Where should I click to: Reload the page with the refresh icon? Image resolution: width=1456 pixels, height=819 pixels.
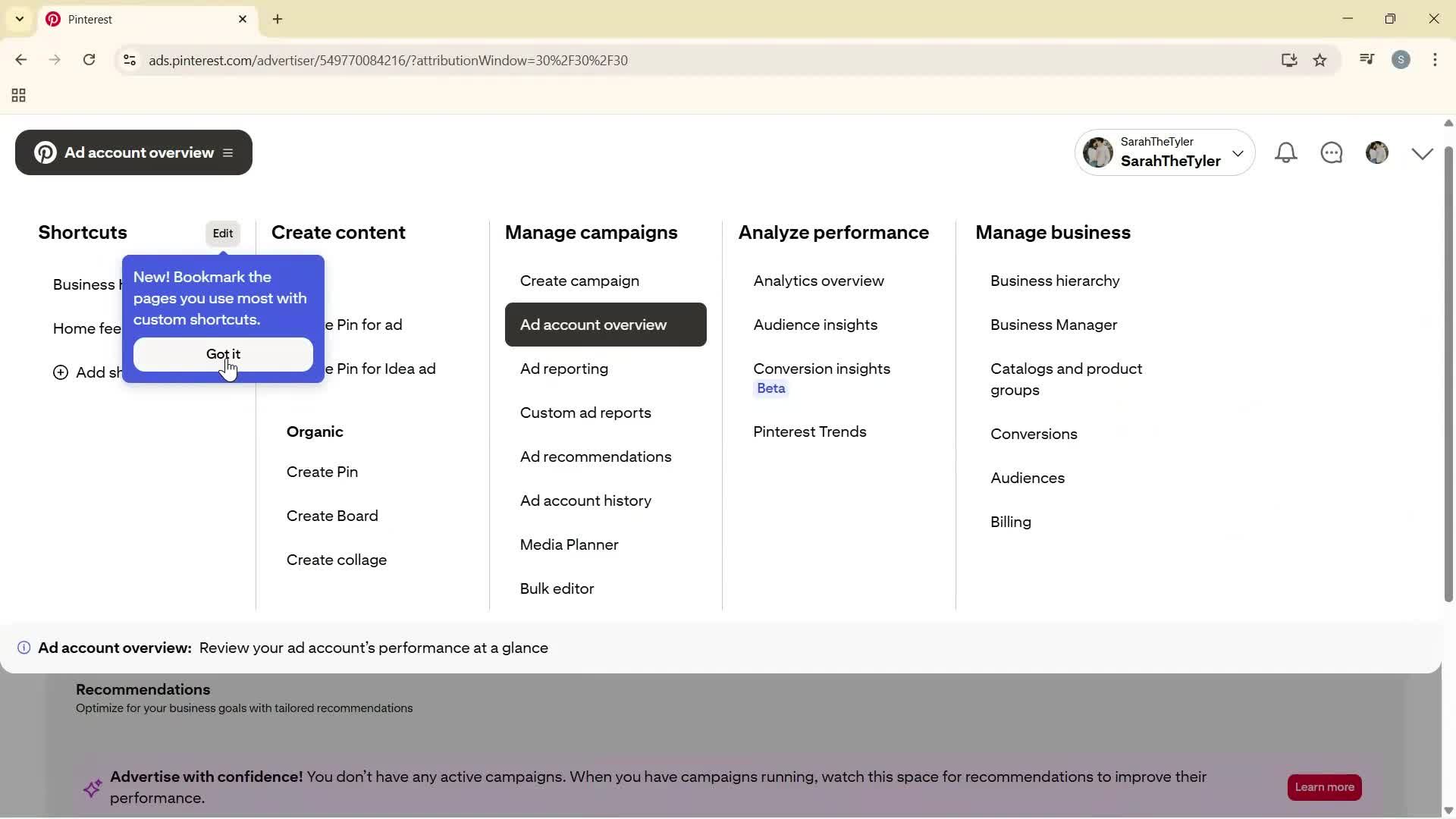pyautogui.click(x=89, y=60)
